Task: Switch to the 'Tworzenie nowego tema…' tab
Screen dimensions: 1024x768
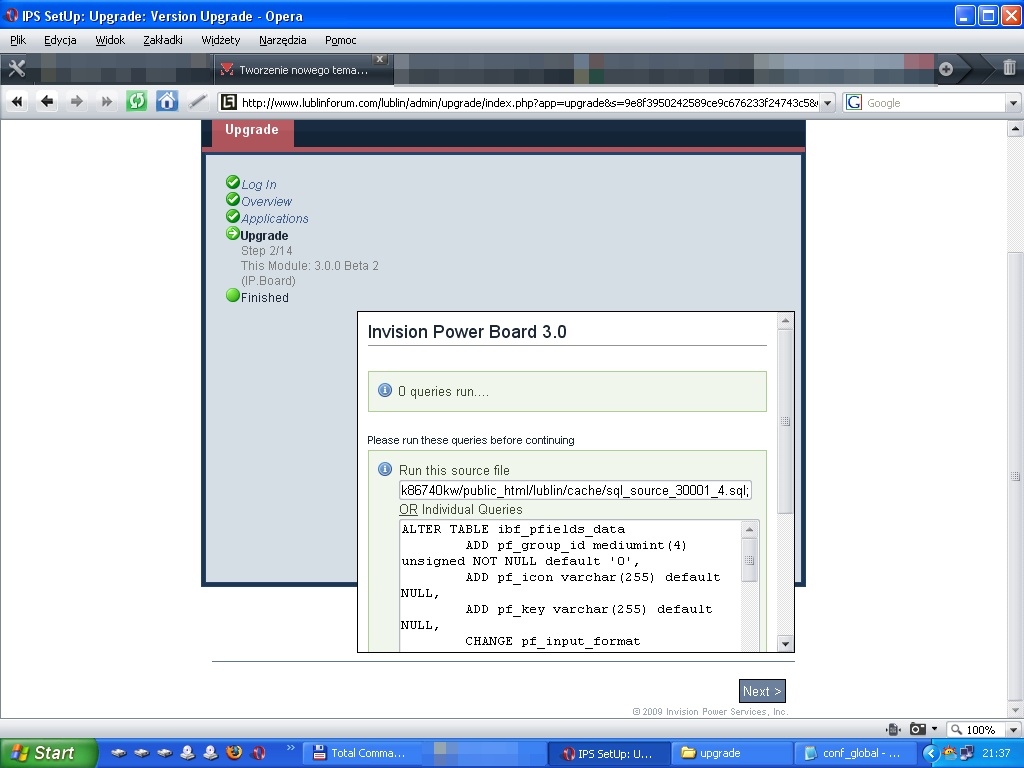Action: (x=303, y=70)
